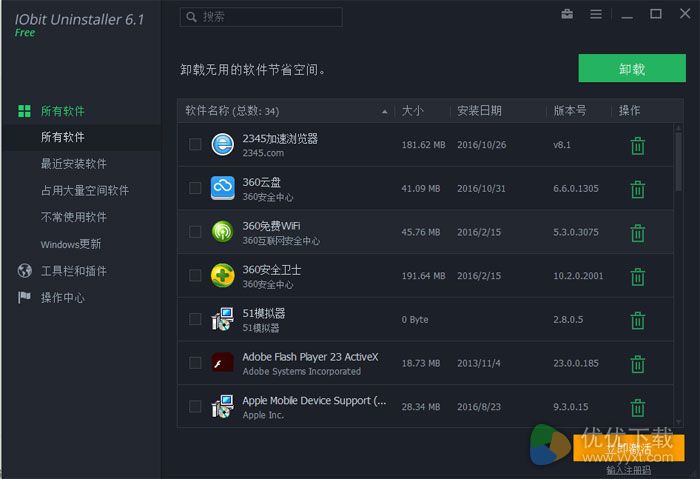Click the list vertical scrollbar thumb

click(679, 161)
